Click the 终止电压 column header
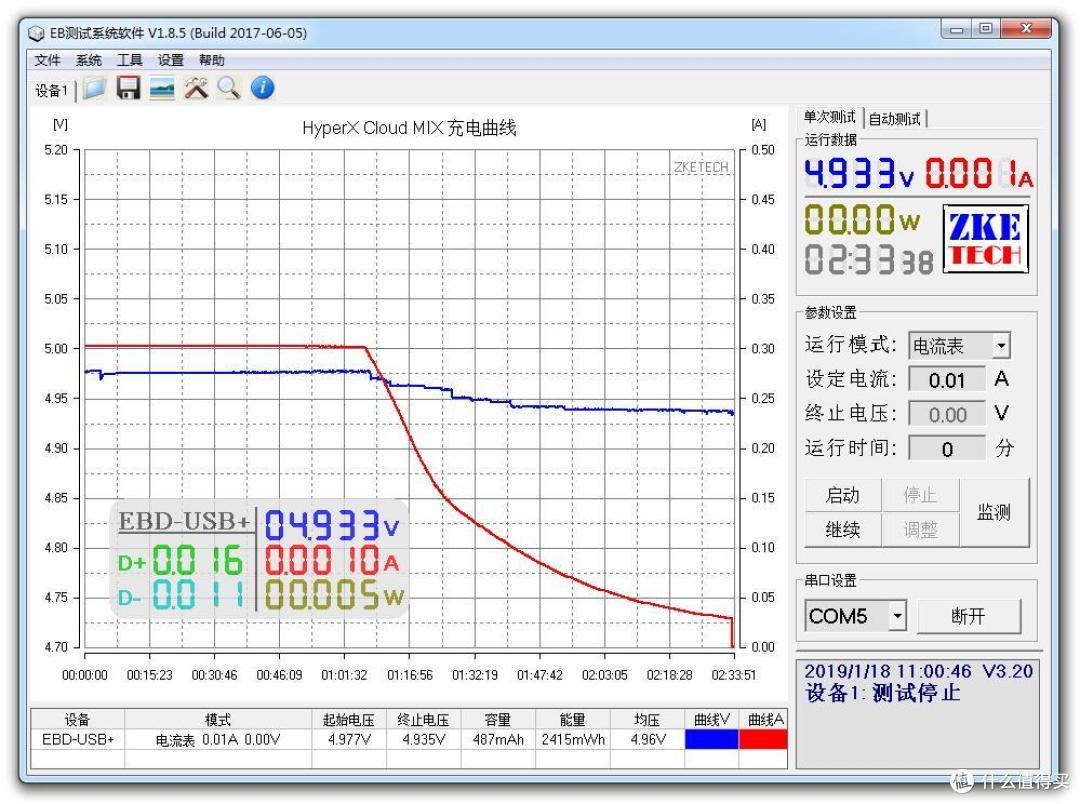This screenshot has width=1080, height=804. [424, 719]
